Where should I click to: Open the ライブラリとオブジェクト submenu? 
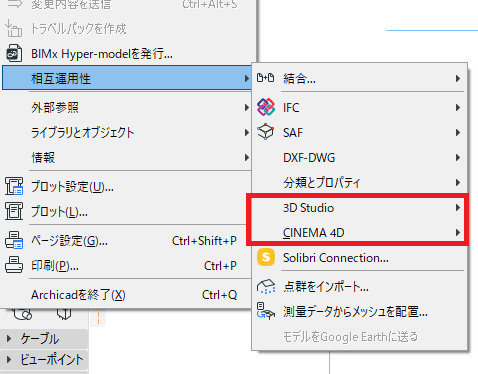click(127, 132)
